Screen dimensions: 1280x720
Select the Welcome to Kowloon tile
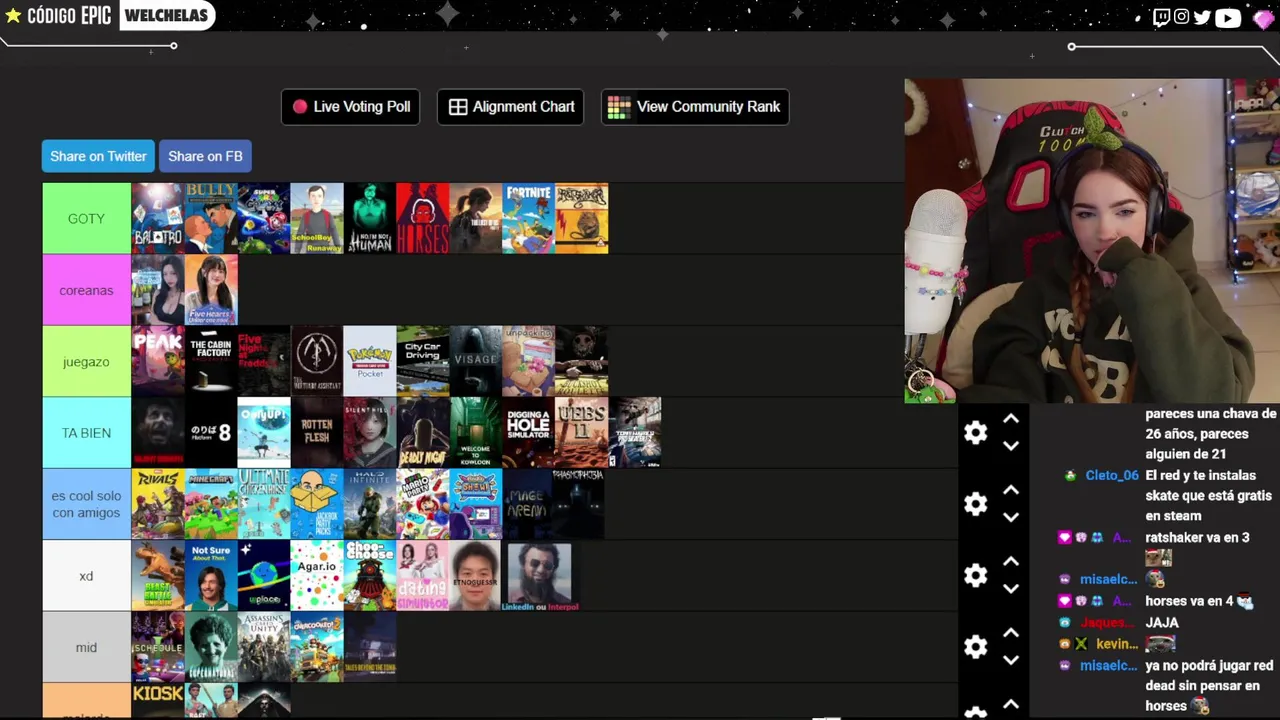click(x=476, y=433)
